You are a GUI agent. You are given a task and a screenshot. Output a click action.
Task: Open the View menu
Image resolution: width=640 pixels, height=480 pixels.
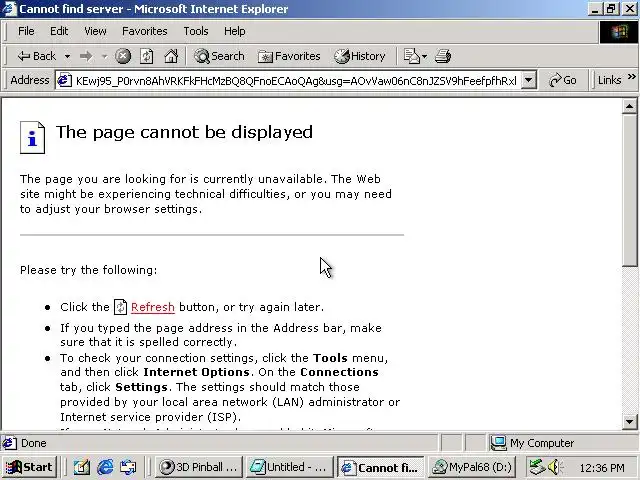95,31
